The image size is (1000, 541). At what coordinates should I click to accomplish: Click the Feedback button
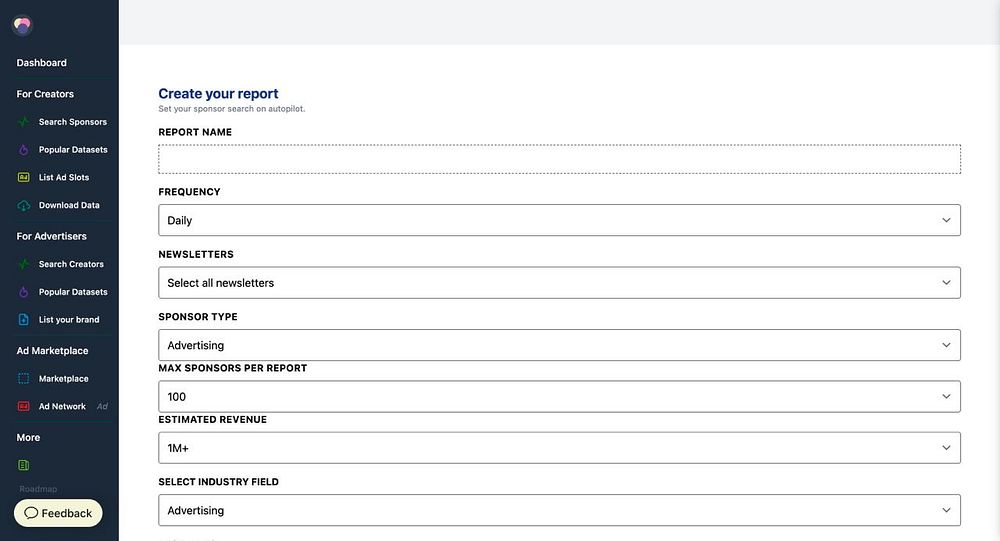pos(58,513)
